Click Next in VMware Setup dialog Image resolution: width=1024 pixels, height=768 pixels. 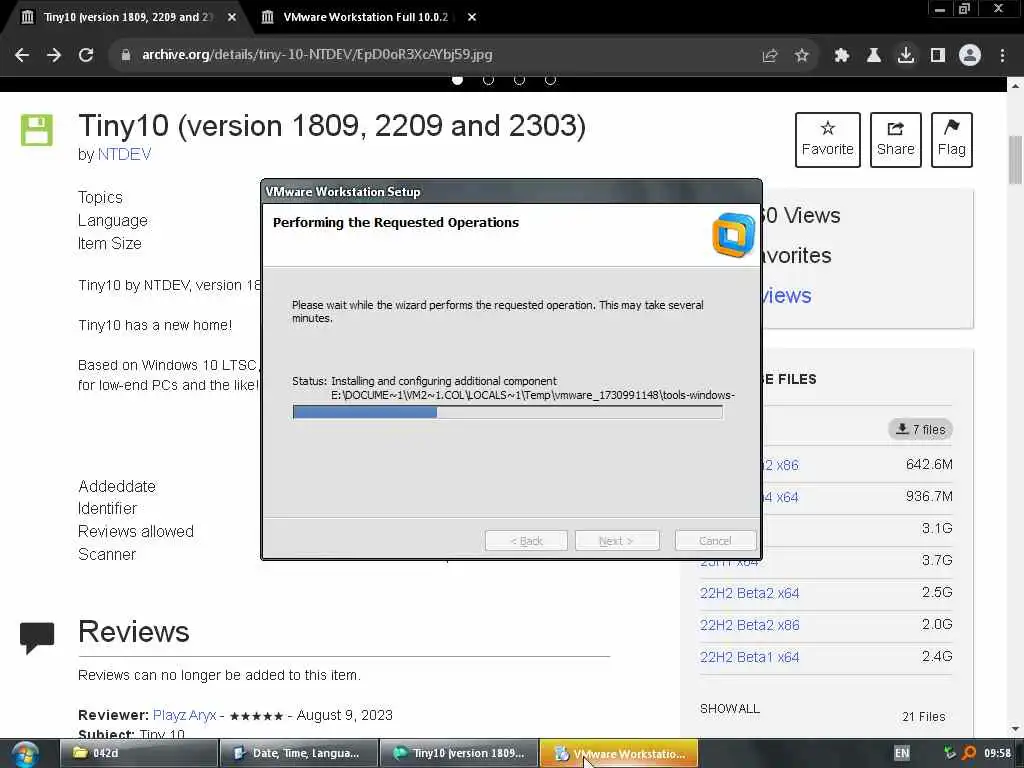pos(616,541)
